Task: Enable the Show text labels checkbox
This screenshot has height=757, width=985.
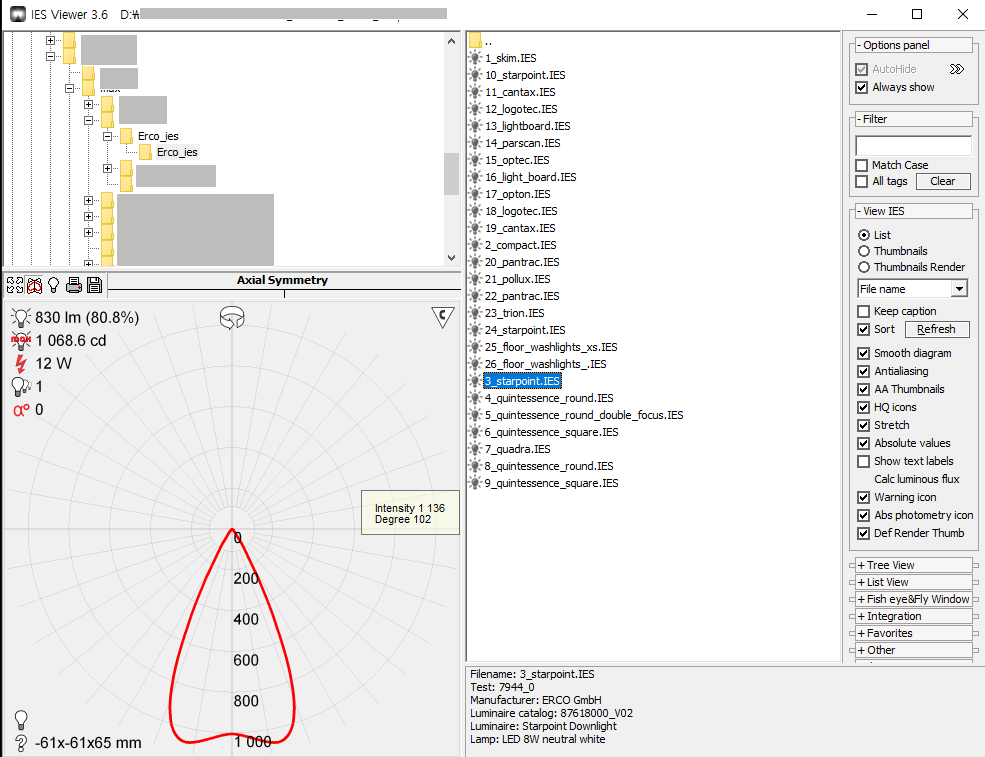Action: click(x=864, y=462)
